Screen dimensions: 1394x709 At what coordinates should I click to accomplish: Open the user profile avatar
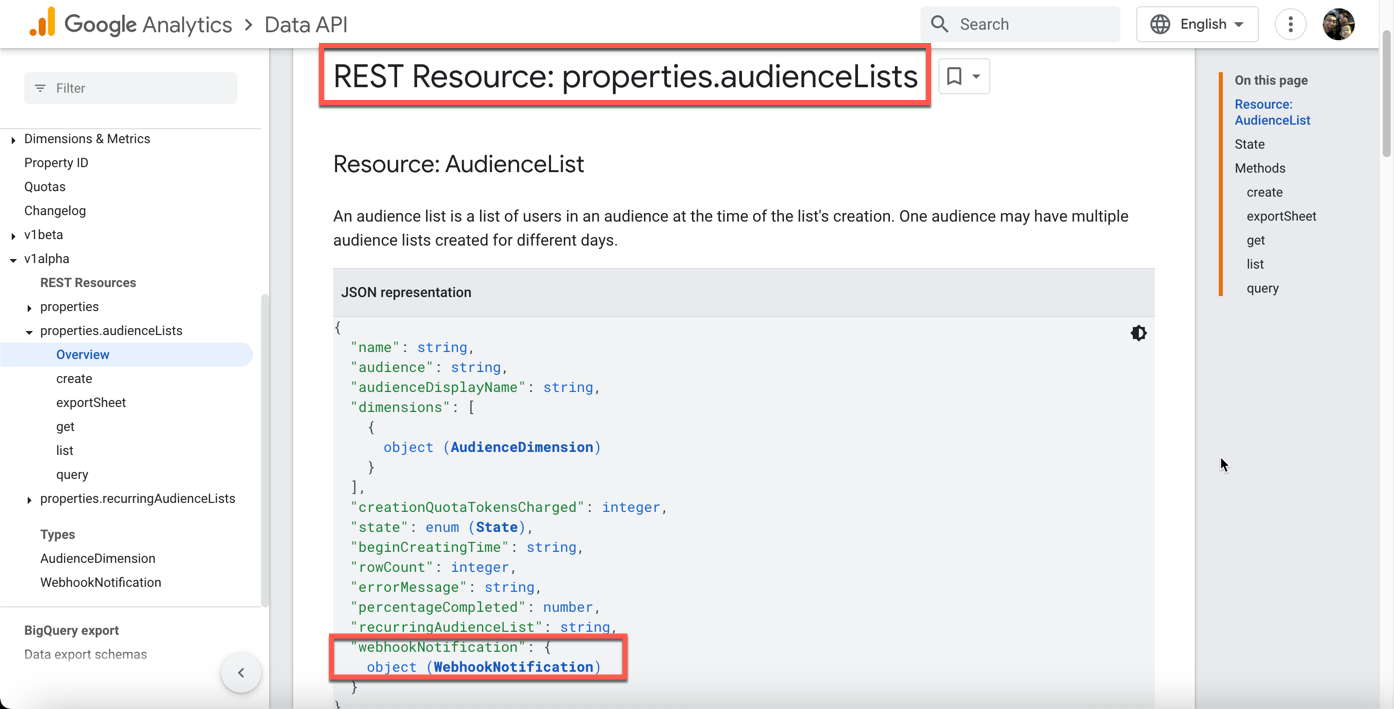pos(1338,24)
